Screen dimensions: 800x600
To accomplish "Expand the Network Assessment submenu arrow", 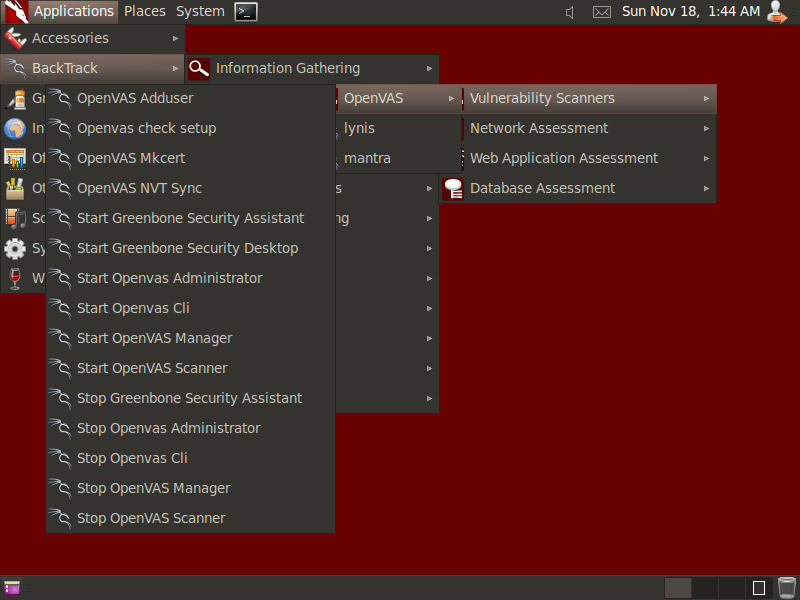I will click(x=706, y=129).
